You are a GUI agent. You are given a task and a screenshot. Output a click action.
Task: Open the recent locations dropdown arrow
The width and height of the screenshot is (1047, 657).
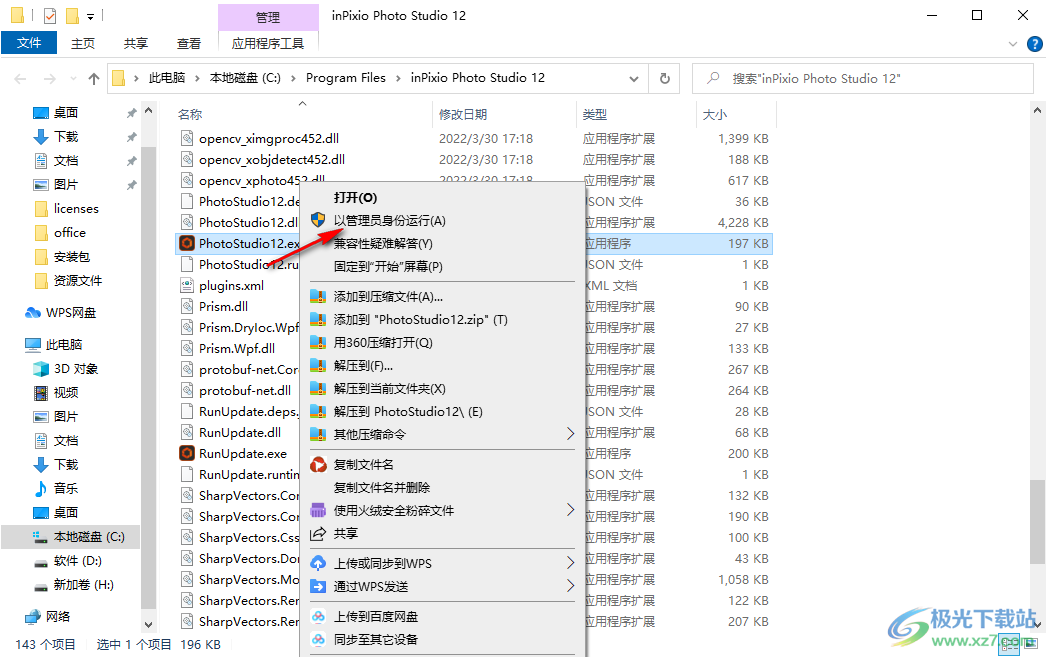[x=73, y=79]
